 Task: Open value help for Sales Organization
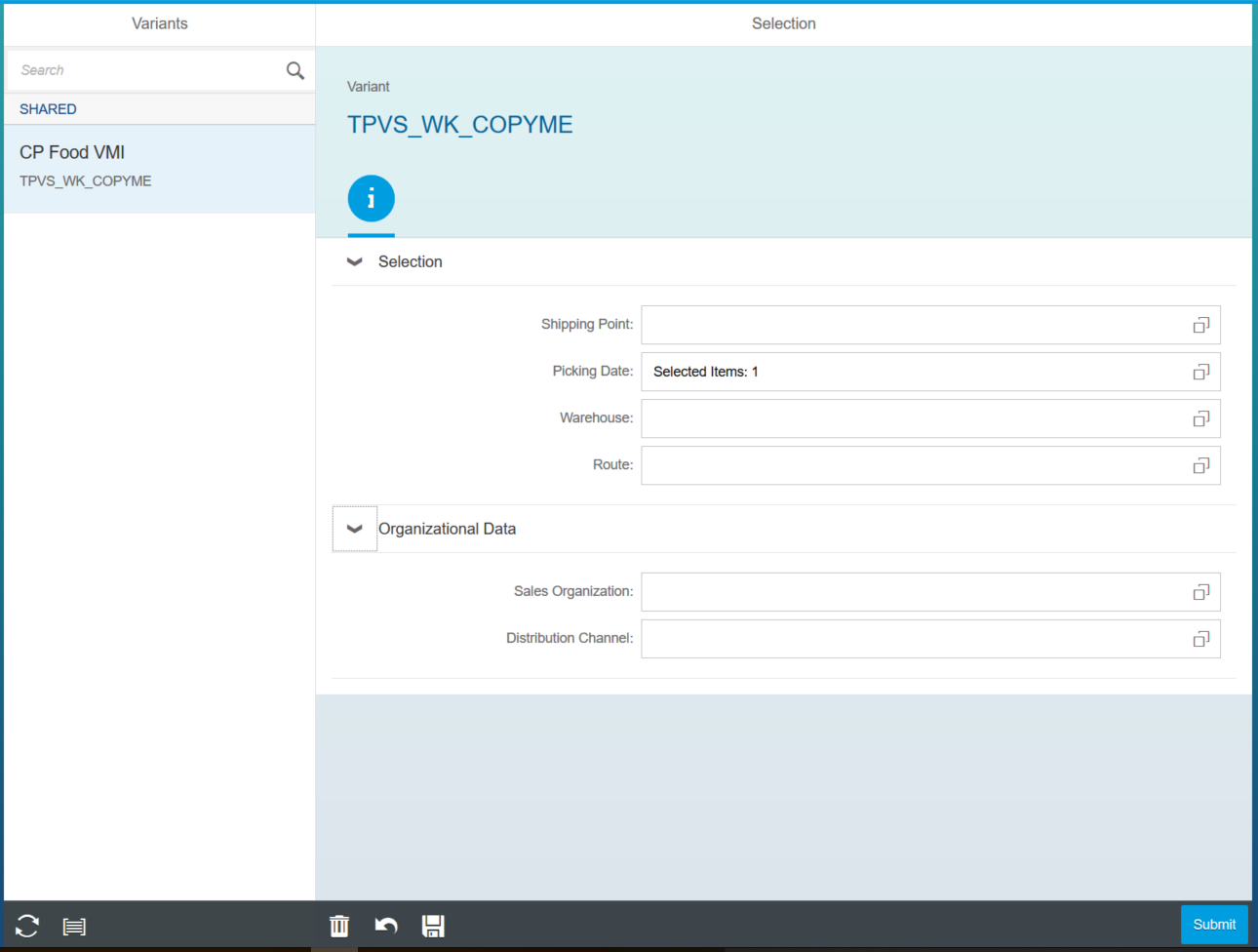coord(1200,593)
